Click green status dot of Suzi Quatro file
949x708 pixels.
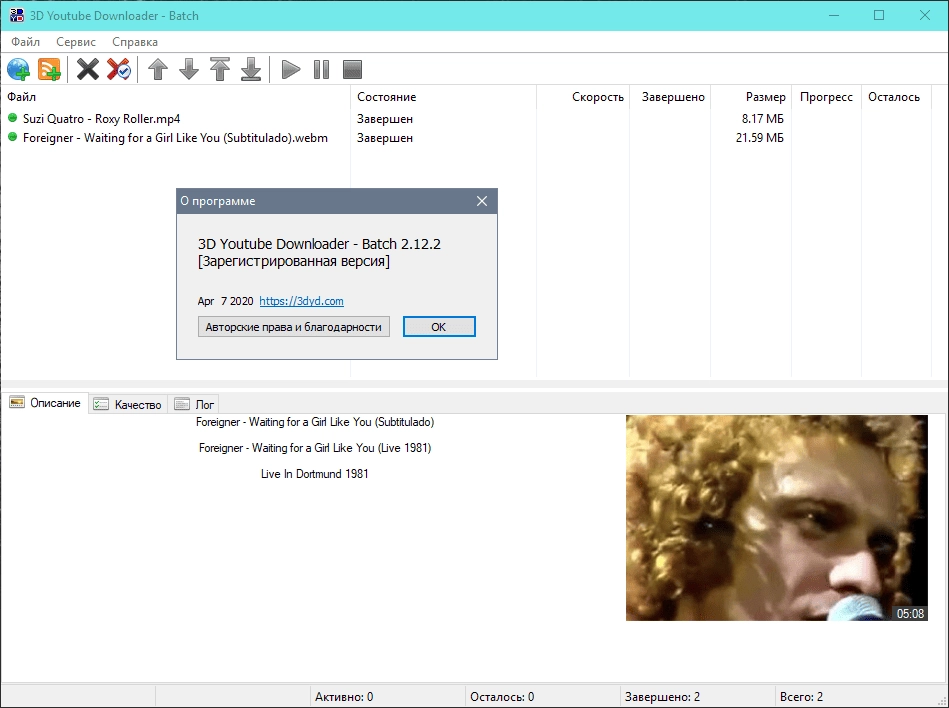point(13,118)
